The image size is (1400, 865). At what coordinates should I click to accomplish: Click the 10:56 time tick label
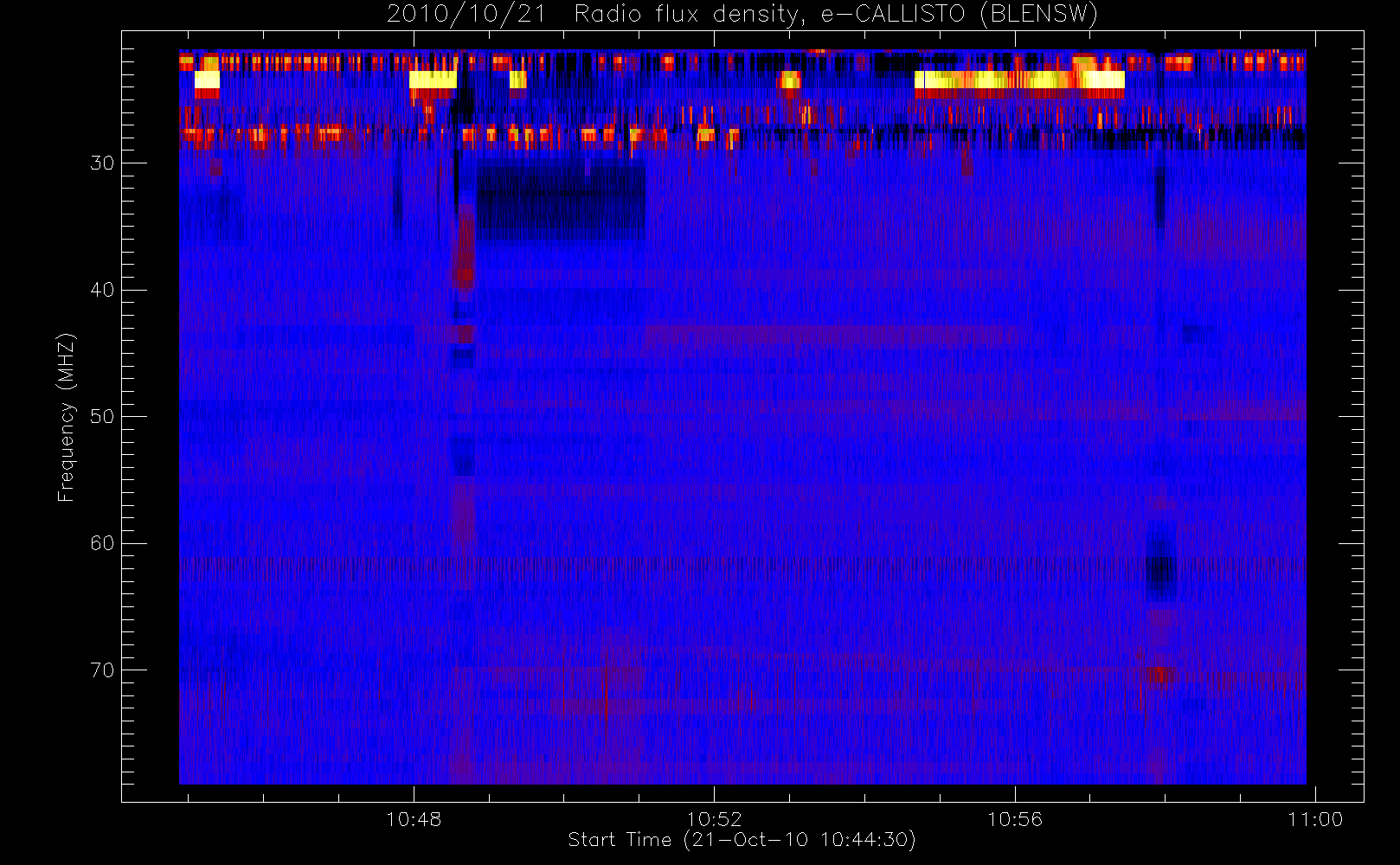pos(1014,819)
